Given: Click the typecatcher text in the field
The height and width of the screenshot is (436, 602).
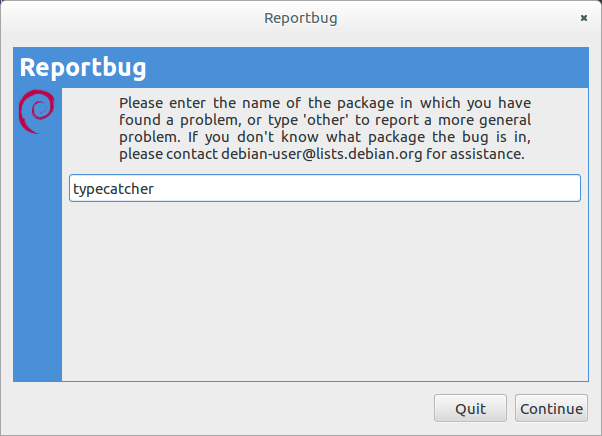Looking at the screenshot, I should coord(113,188).
